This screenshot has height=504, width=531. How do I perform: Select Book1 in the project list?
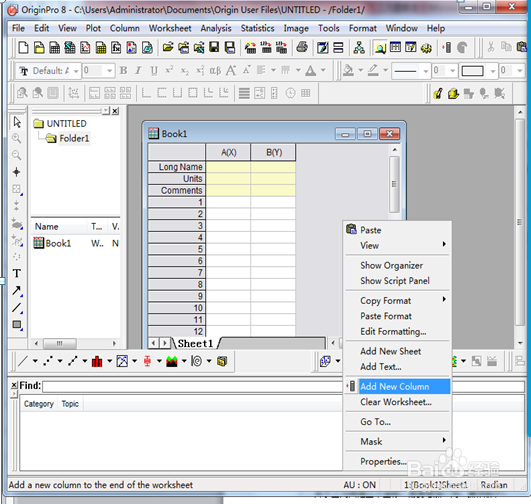[58, 243]
